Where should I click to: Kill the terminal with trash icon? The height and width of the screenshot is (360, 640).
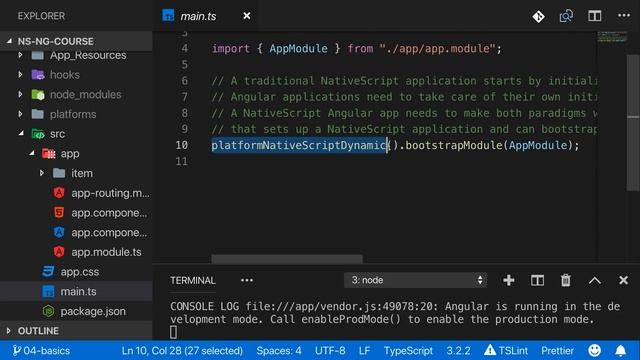(566, 280)
